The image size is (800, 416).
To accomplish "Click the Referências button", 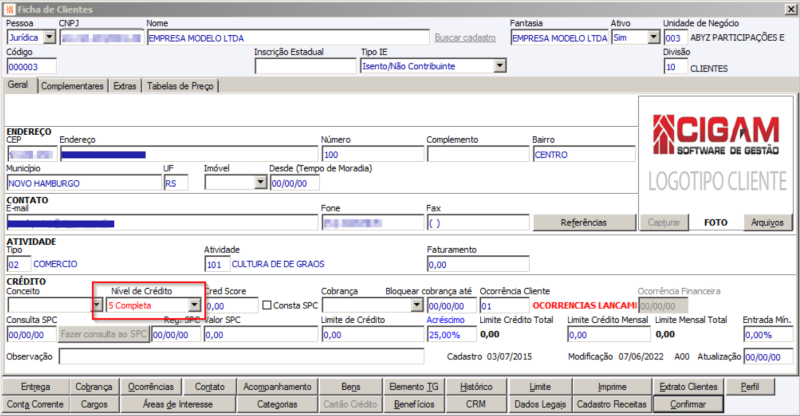I will click(x=584, y=223).
